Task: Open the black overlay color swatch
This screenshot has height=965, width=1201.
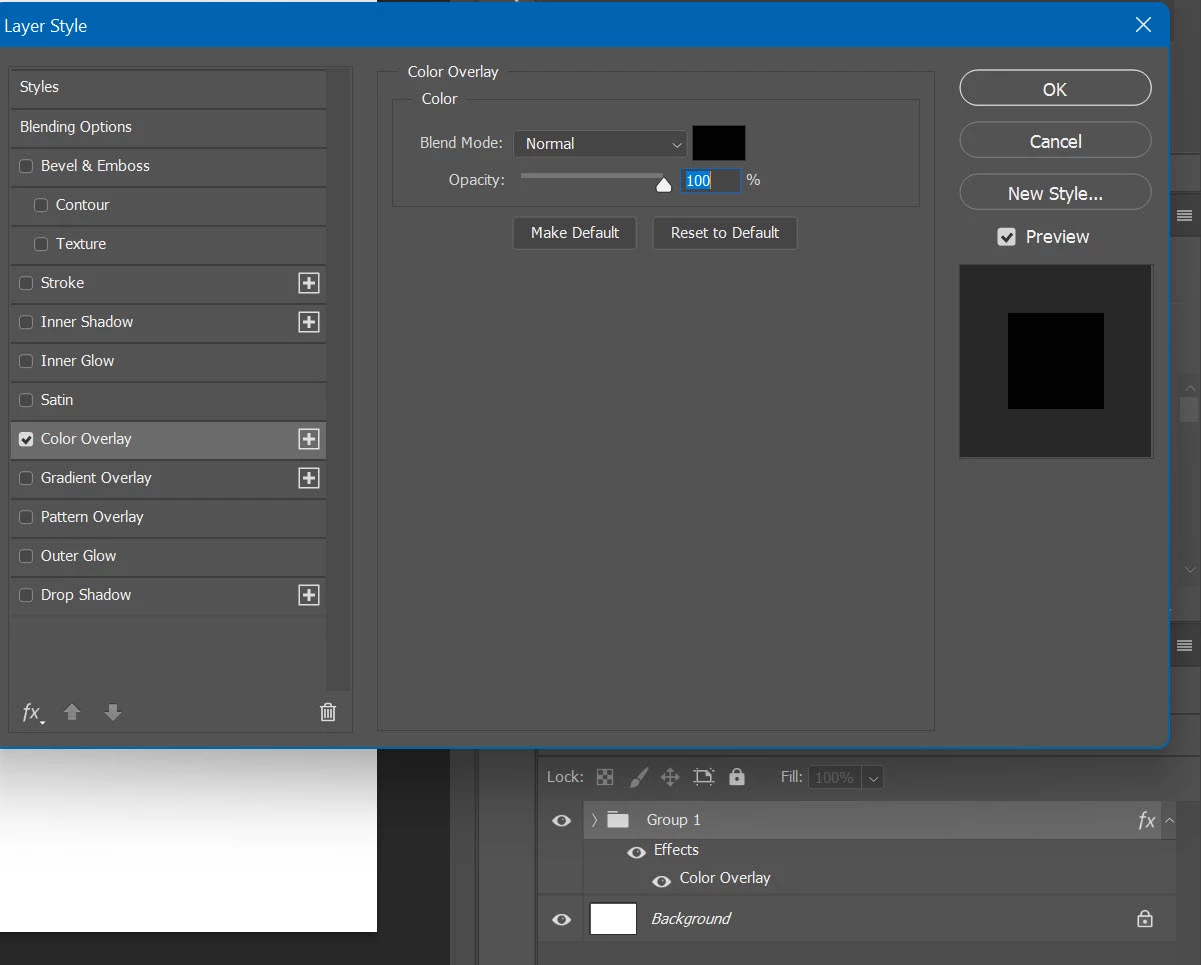Action: [x=719, y=143]
